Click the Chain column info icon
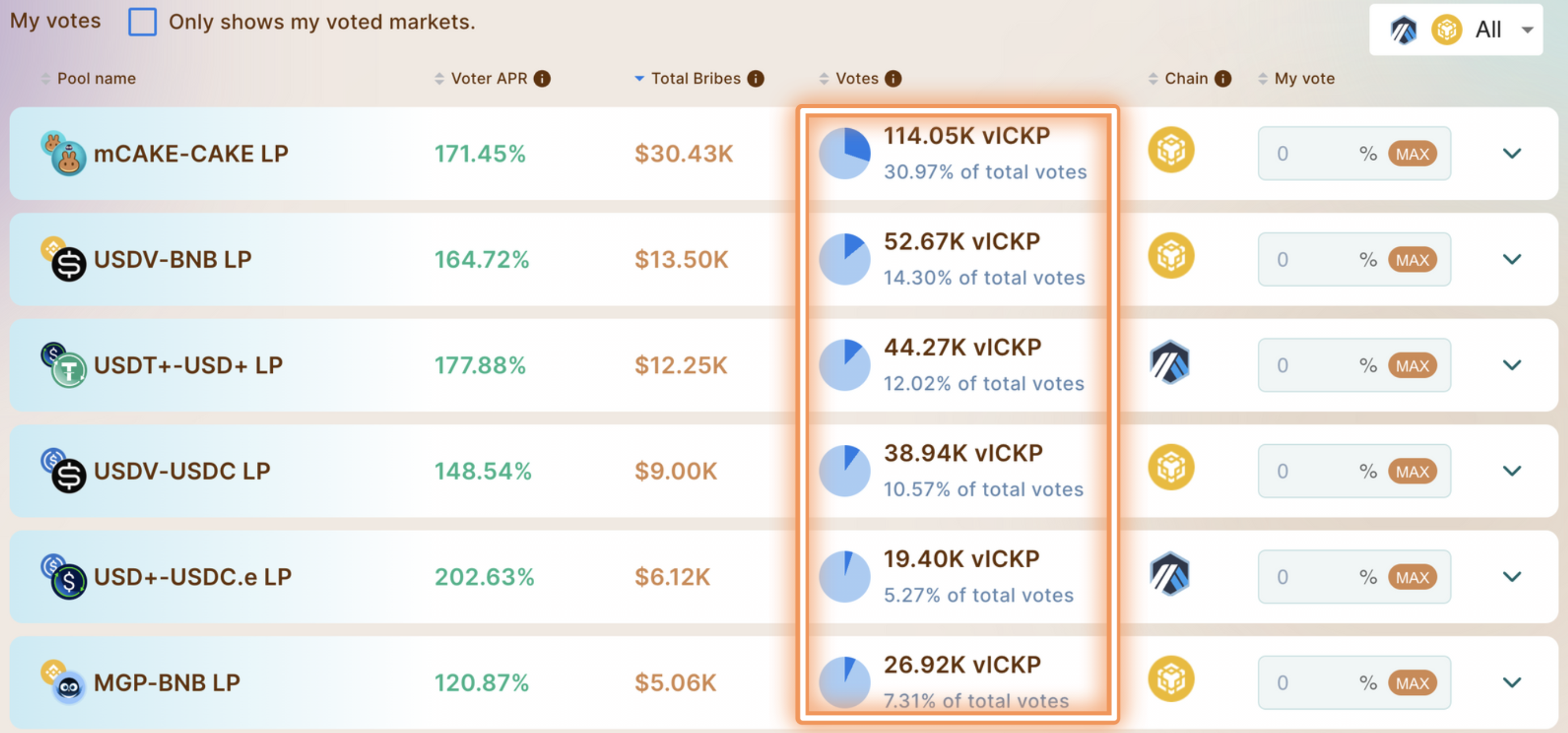 pyautogui.click(x=1222, y=78)
